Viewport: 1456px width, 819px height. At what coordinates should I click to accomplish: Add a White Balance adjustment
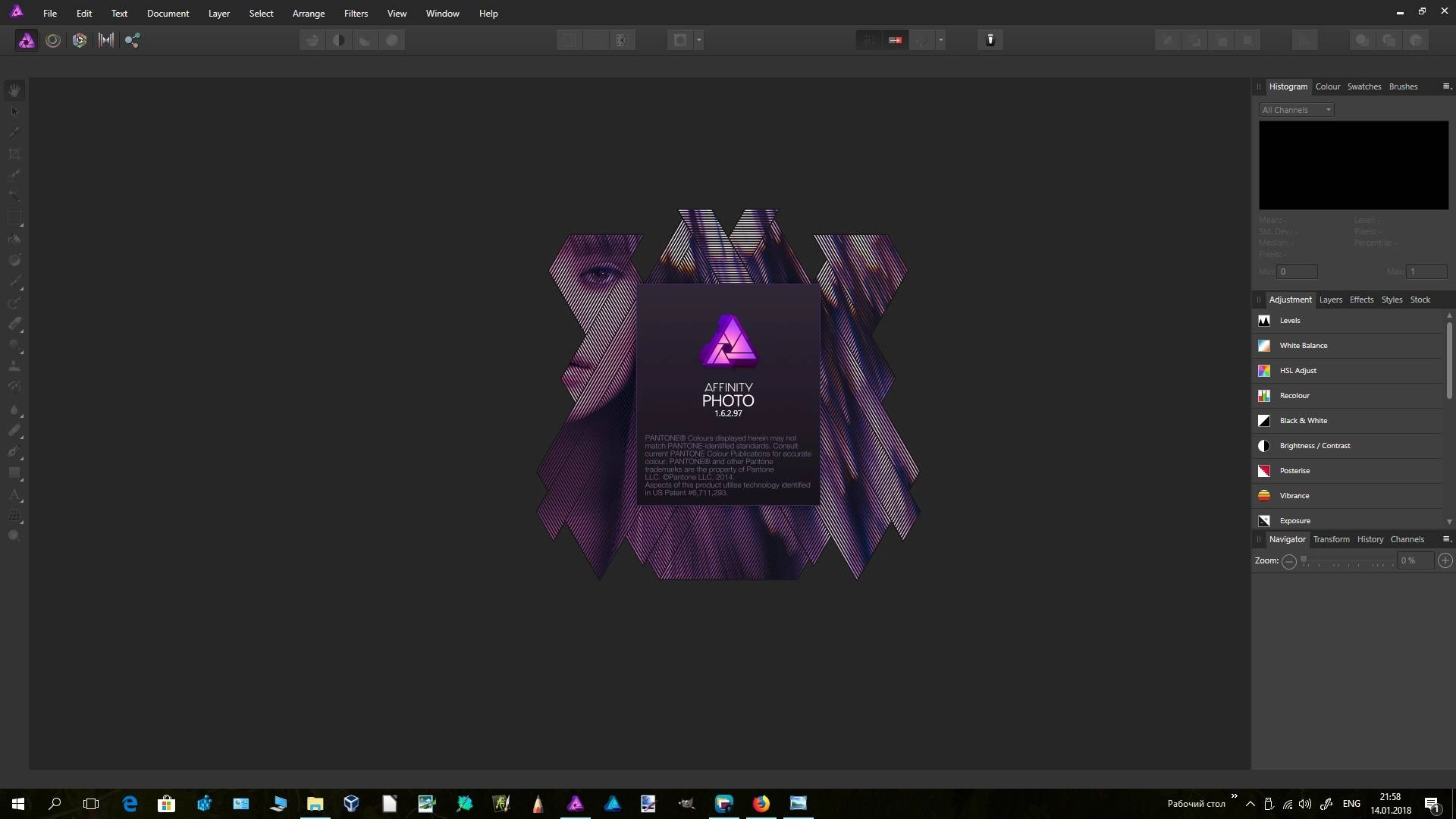point(1348,346)
